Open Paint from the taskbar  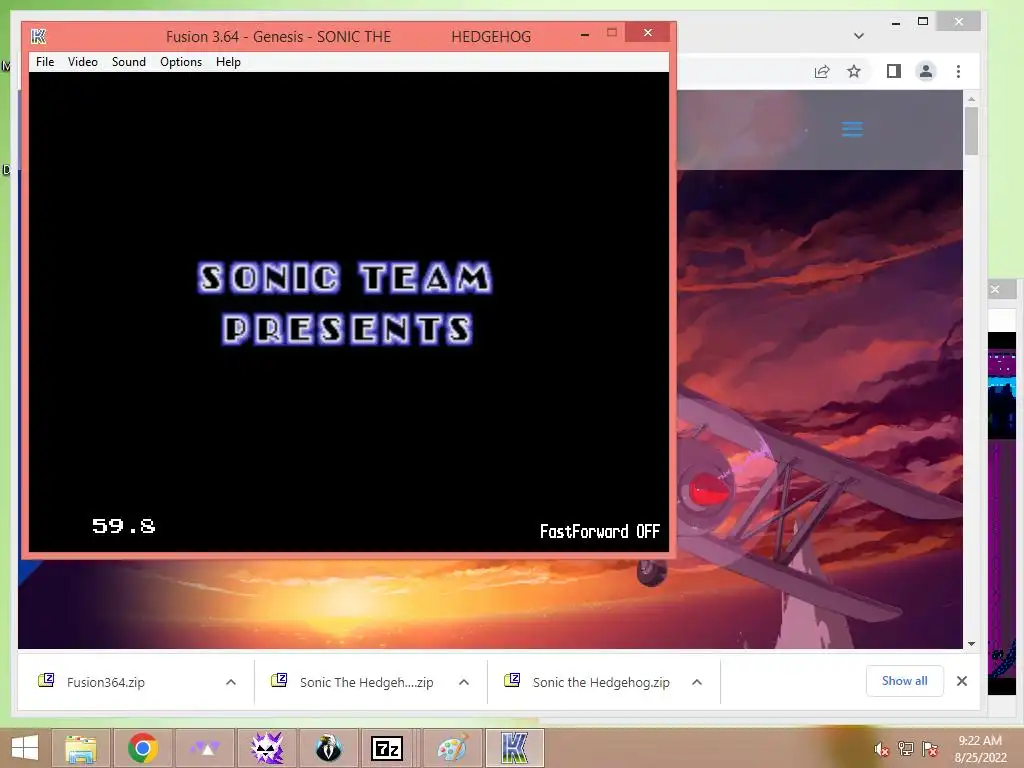453,748
